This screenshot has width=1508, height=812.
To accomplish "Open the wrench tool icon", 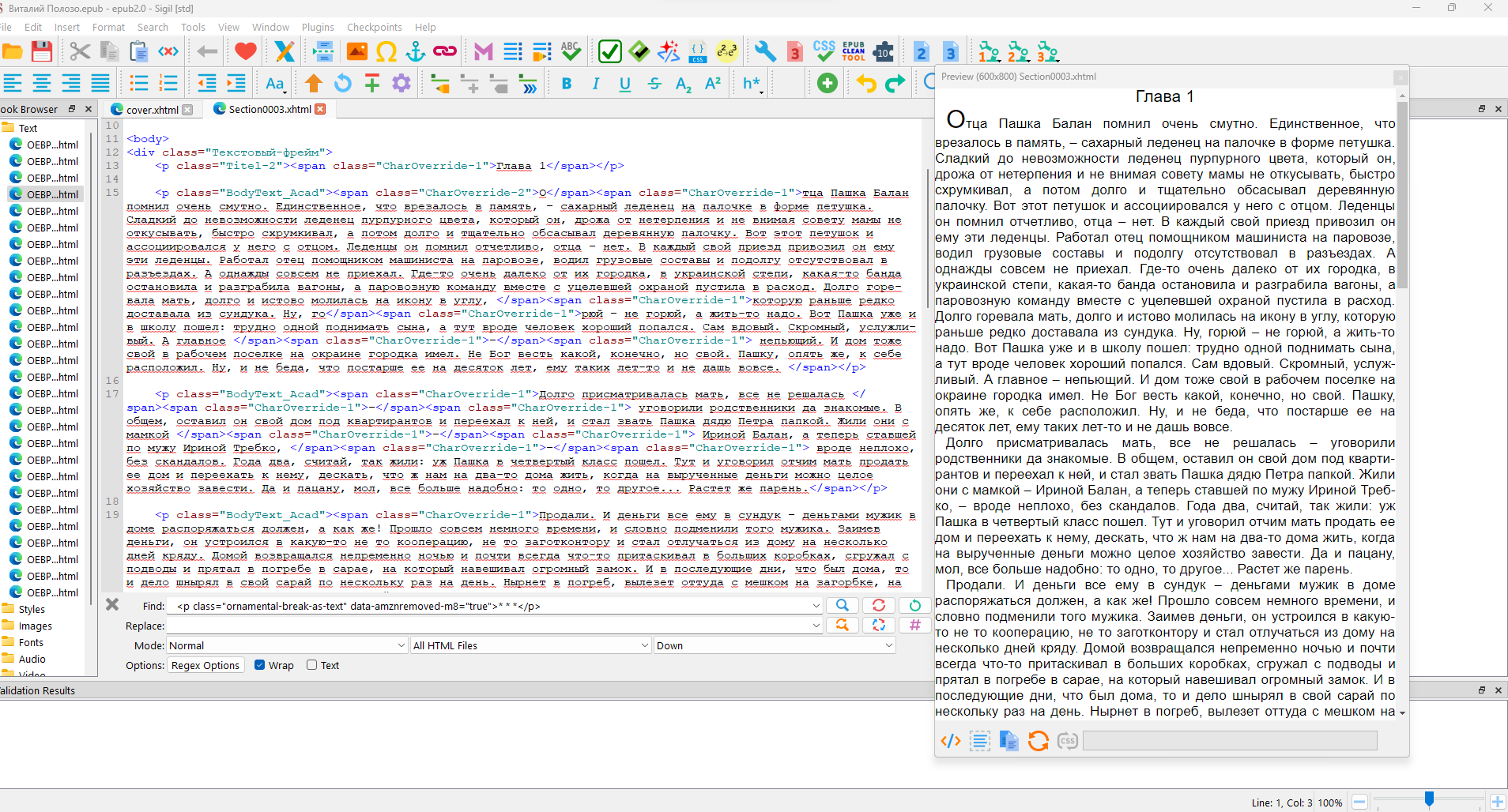I will [765, 52].
